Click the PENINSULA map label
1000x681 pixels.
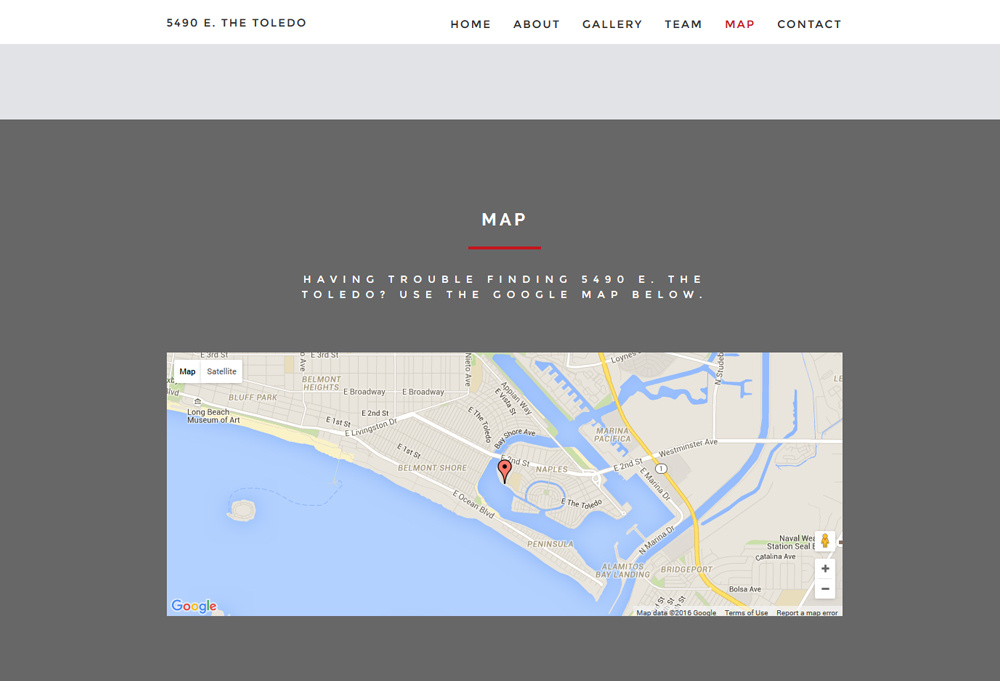550,544
